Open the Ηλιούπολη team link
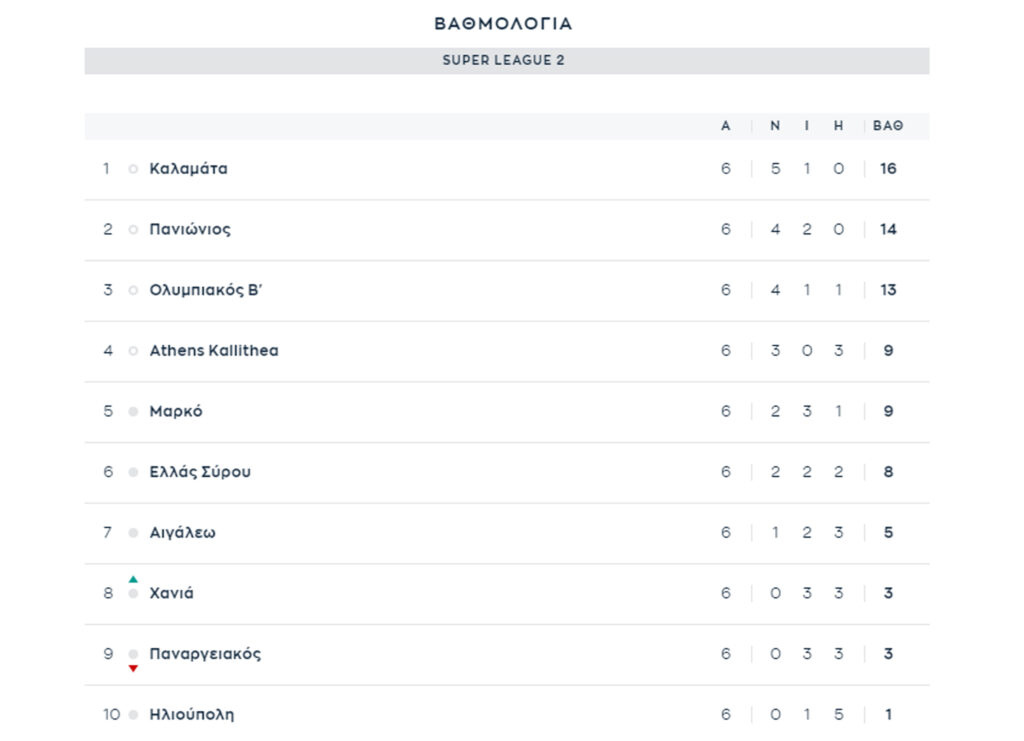Viewport: 1024px width, 741px height. 192,715
